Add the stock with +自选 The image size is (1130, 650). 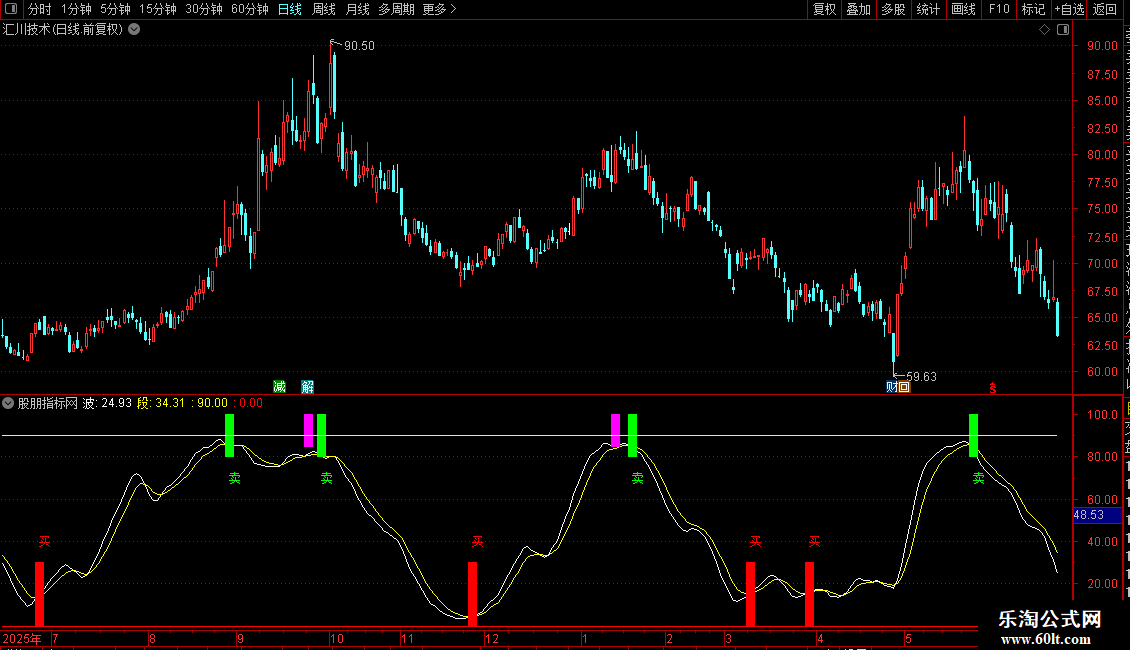(1069, 9)
